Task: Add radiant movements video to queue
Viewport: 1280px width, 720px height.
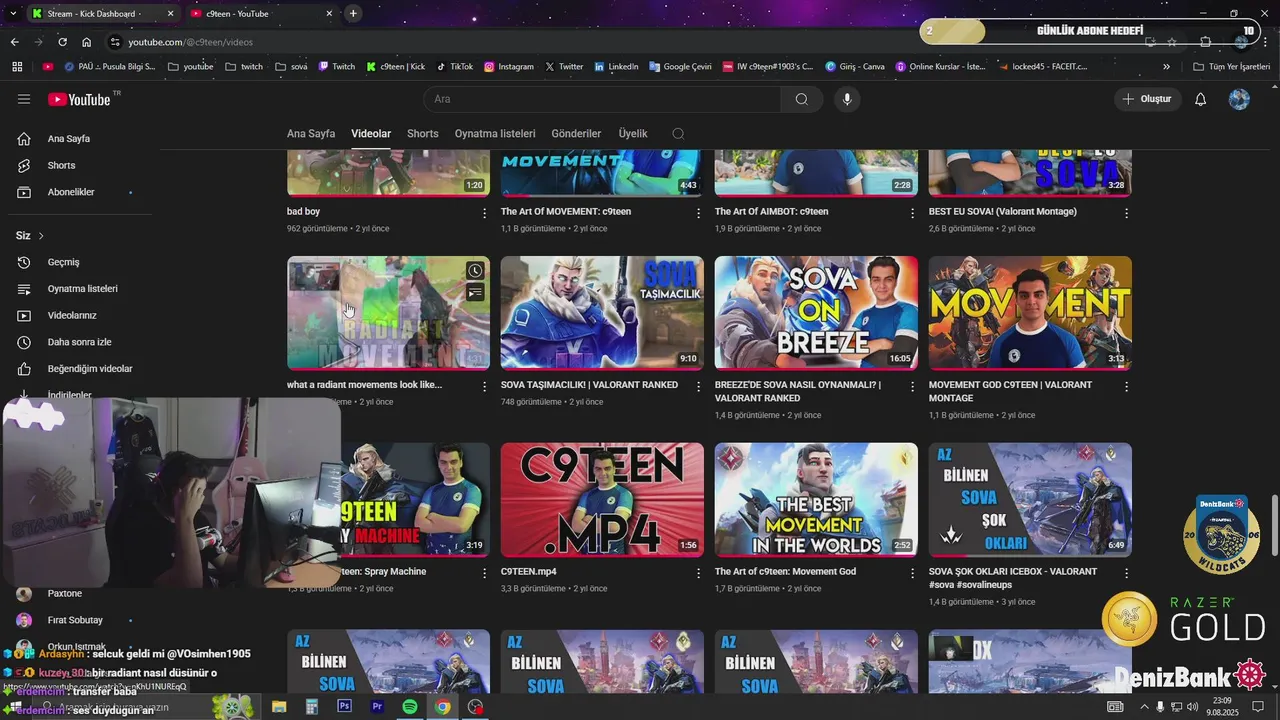Action: click(x=475, y=292)
